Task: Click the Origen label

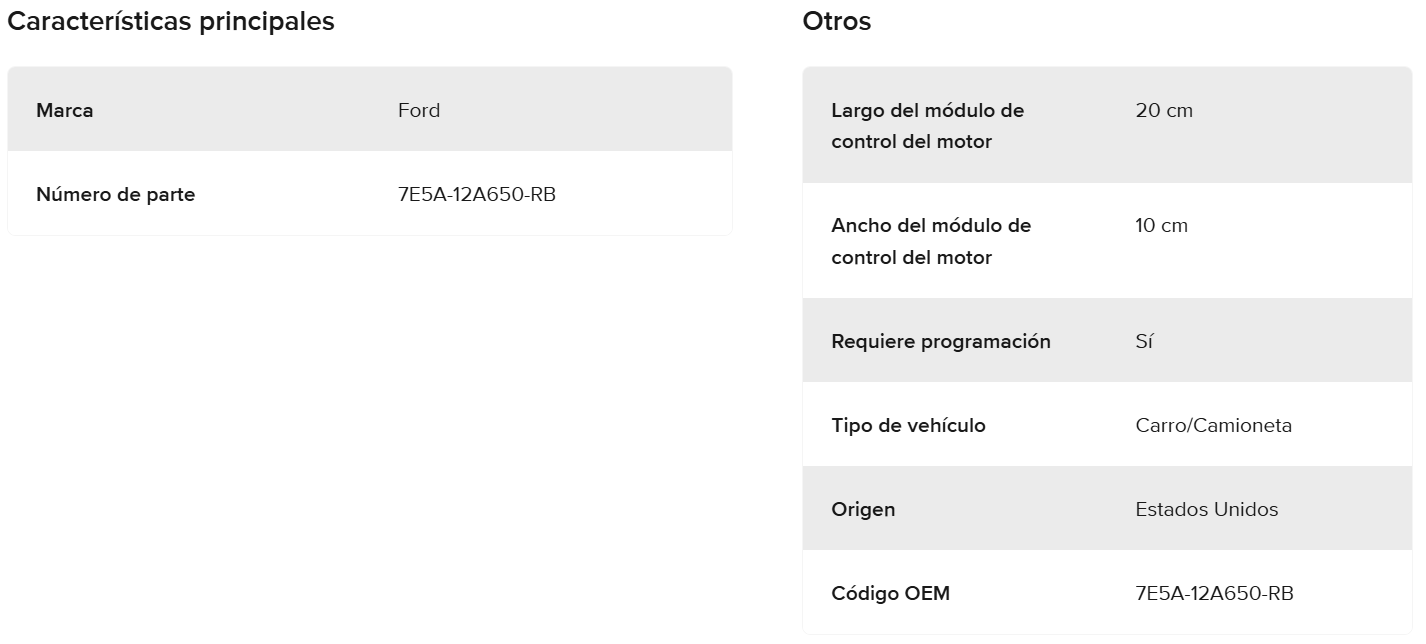Action: click(863, 509)
